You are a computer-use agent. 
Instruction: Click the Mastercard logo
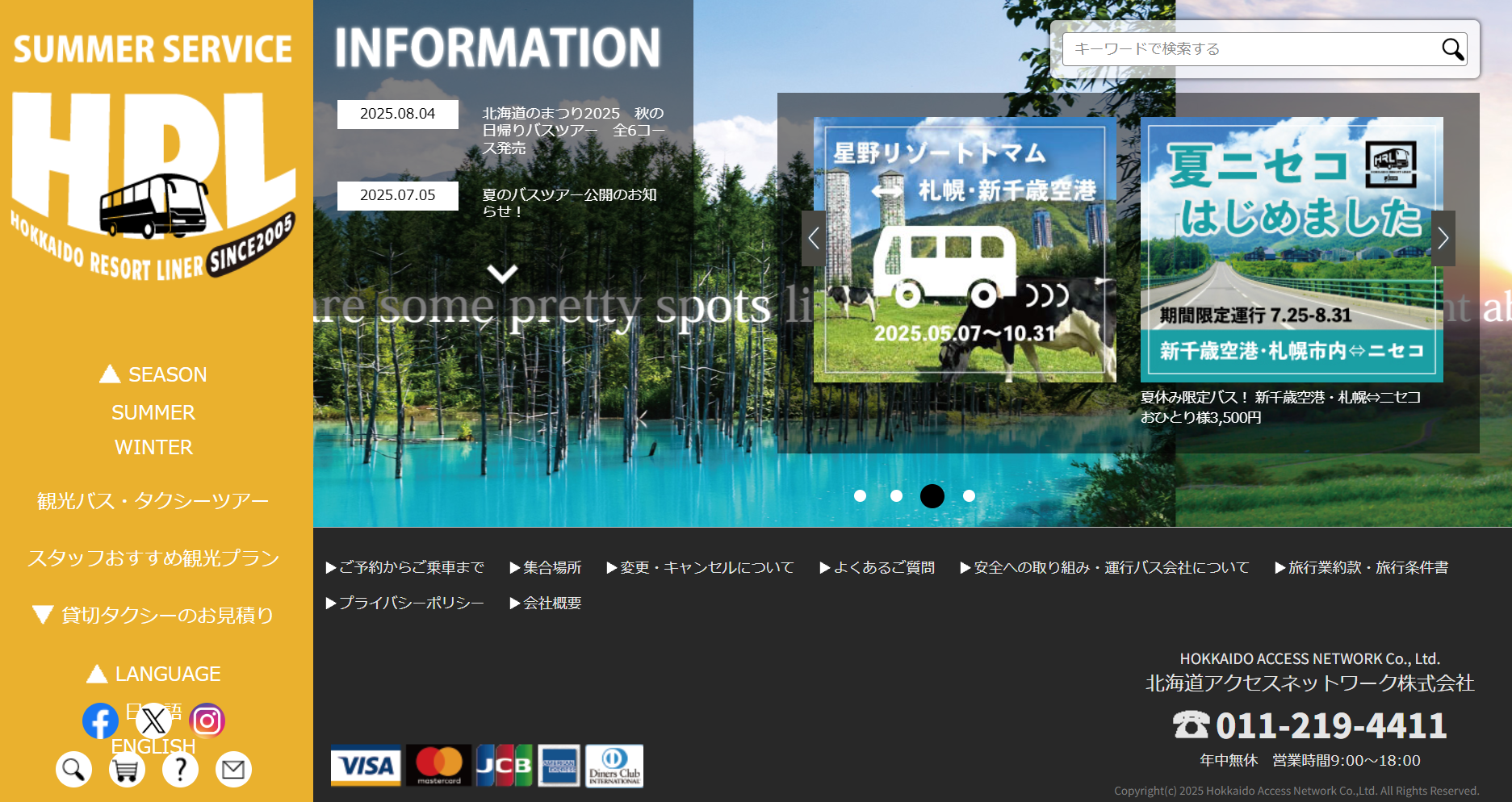[438, 765]
